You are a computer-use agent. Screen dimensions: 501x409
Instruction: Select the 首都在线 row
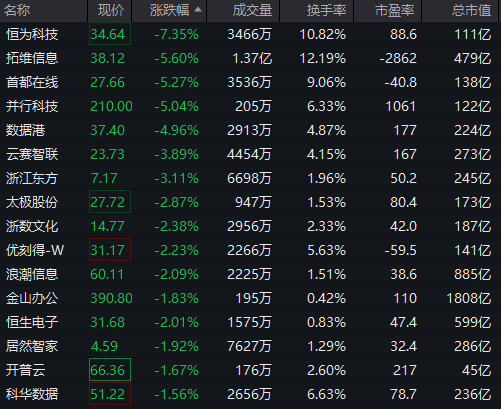coord(250,82)
